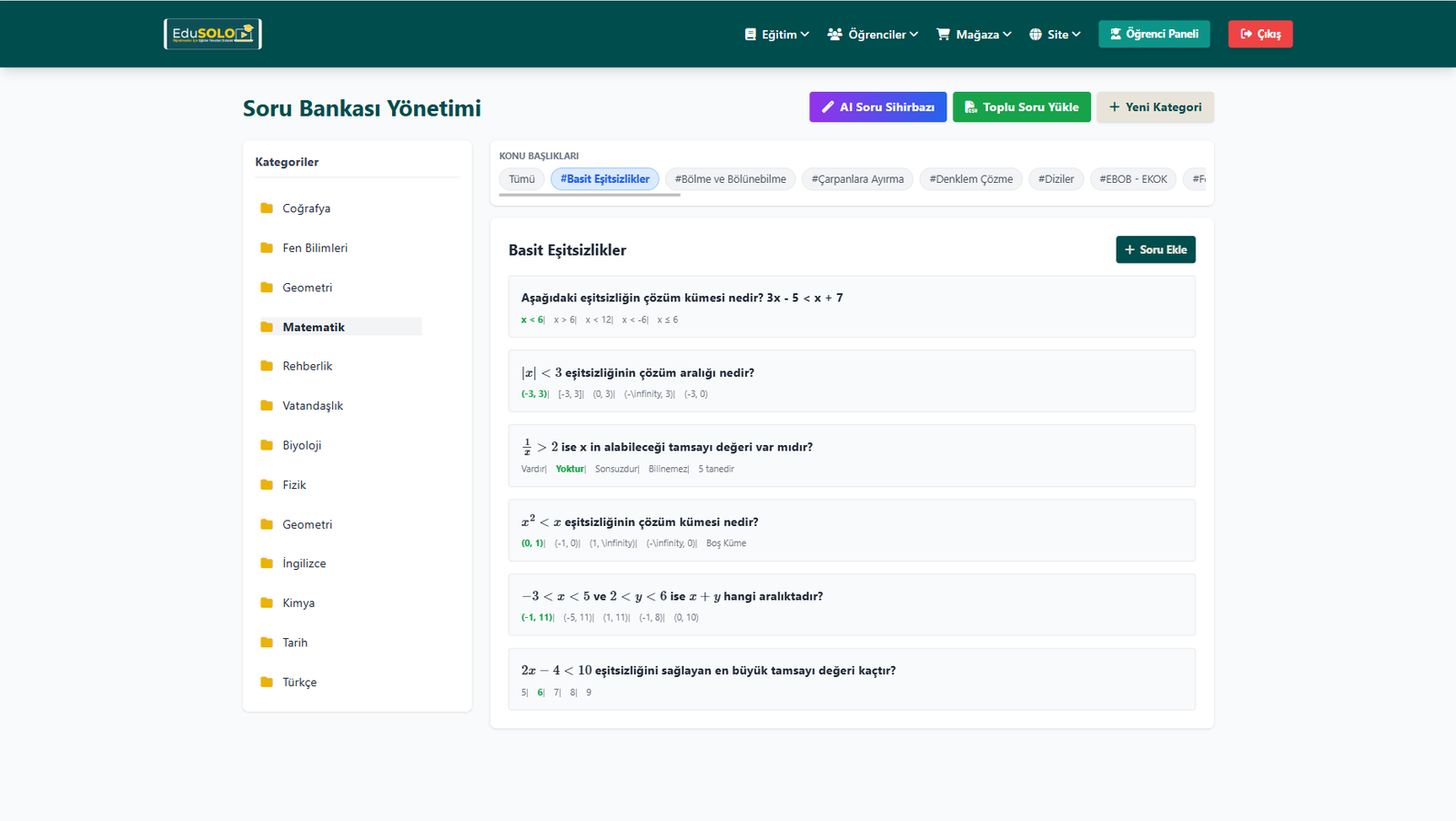Click the AI Soru Sihirbazı button
The image size is (1456, 821).
tap(877, 107)
